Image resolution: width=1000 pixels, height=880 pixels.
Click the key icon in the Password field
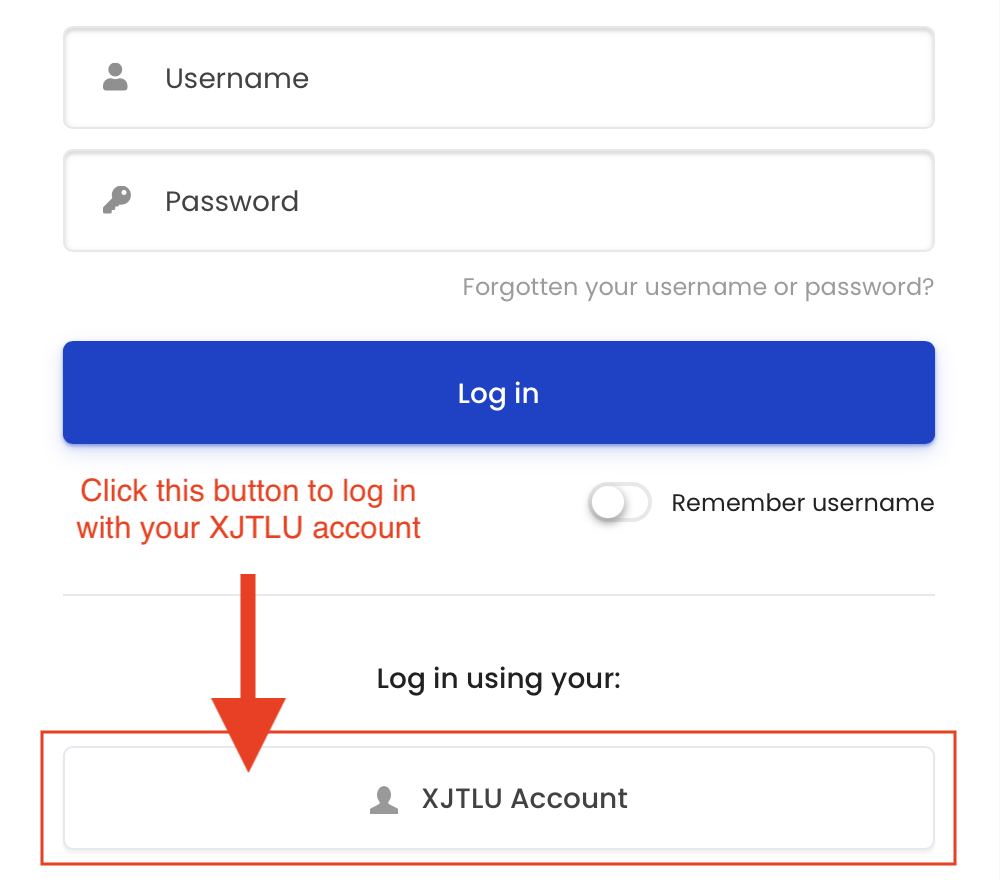coord(117,199)
